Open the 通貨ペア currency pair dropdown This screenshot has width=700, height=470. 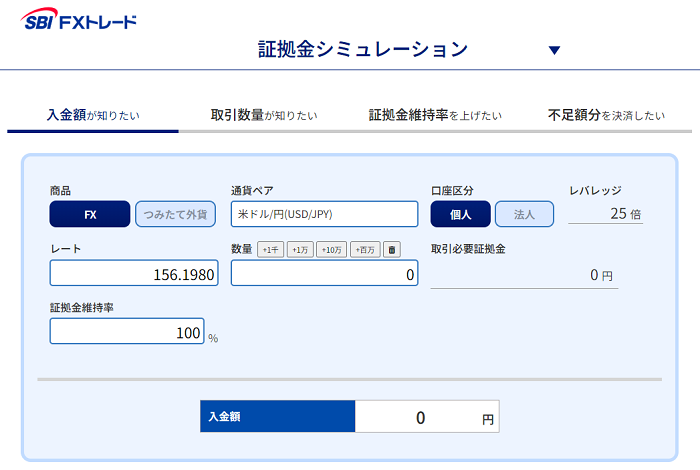coord(325,214)
